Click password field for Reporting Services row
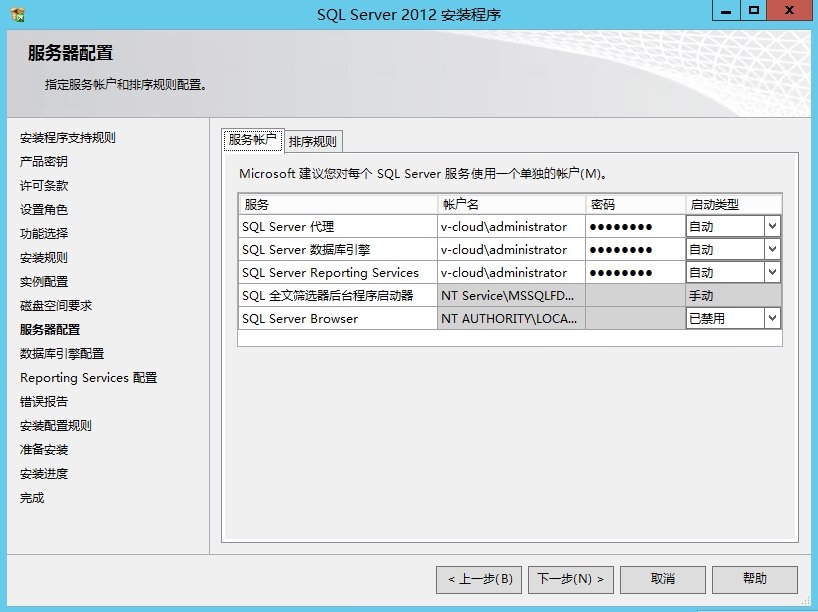 635,272
